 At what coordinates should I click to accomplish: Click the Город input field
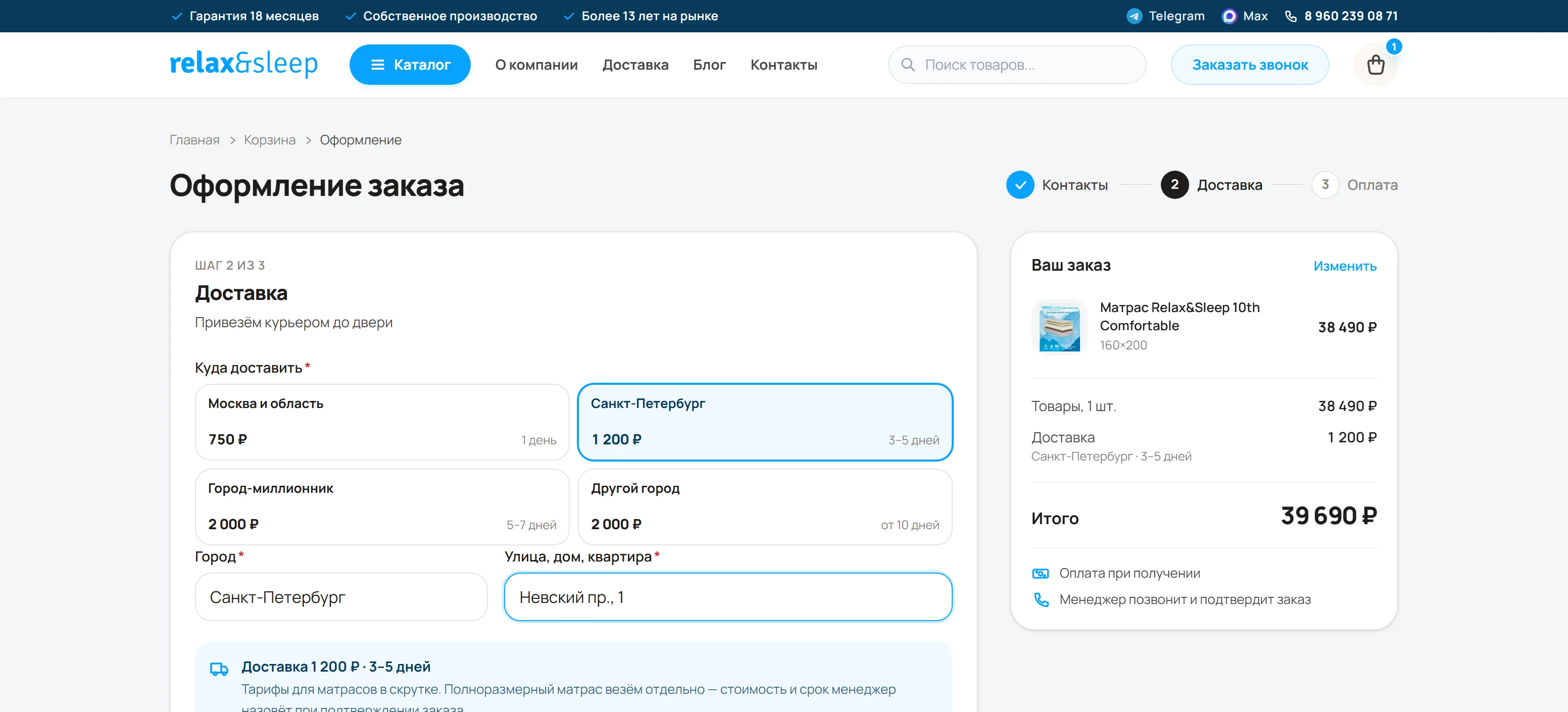coord(341,597)
